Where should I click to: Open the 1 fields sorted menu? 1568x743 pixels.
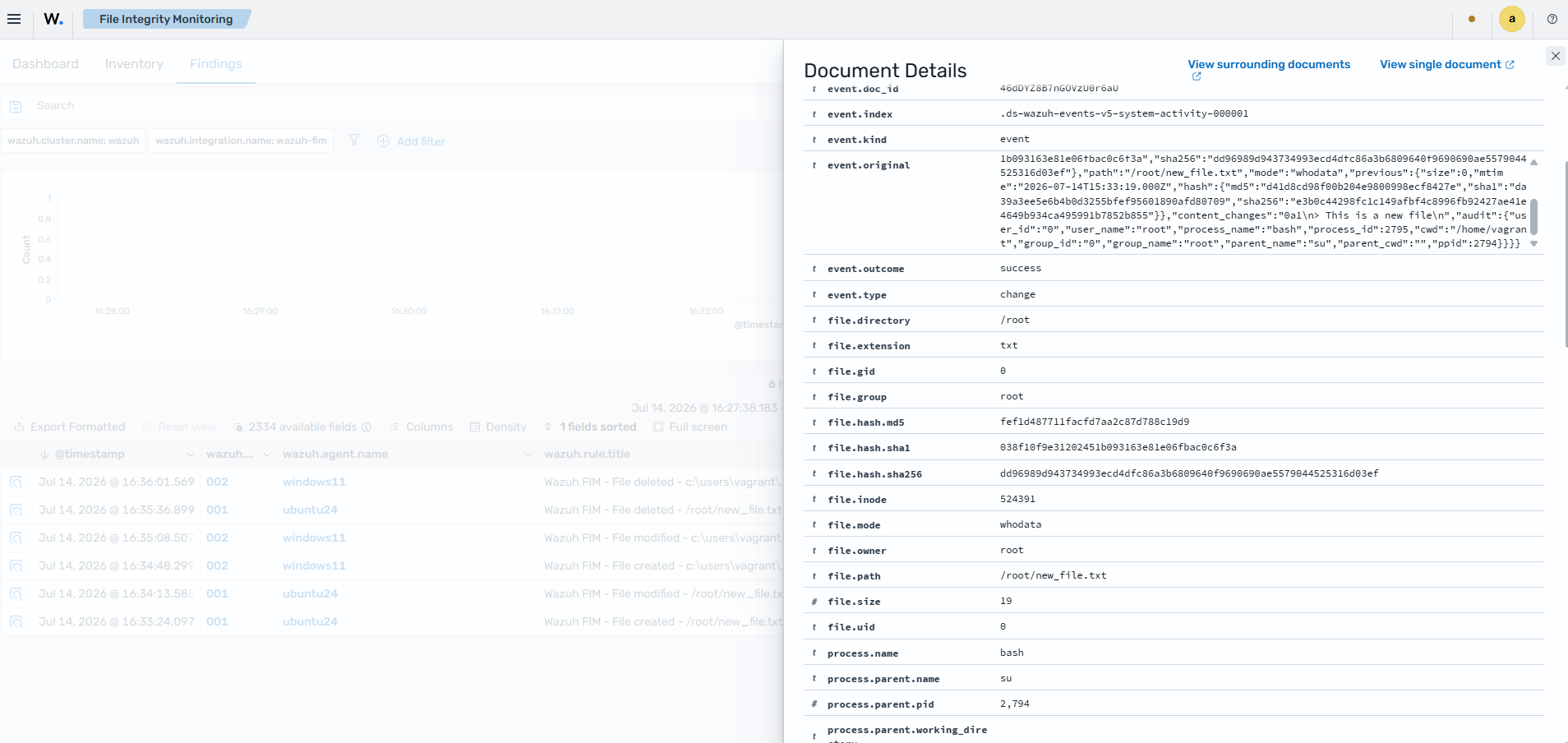click(x=589, y=427)
